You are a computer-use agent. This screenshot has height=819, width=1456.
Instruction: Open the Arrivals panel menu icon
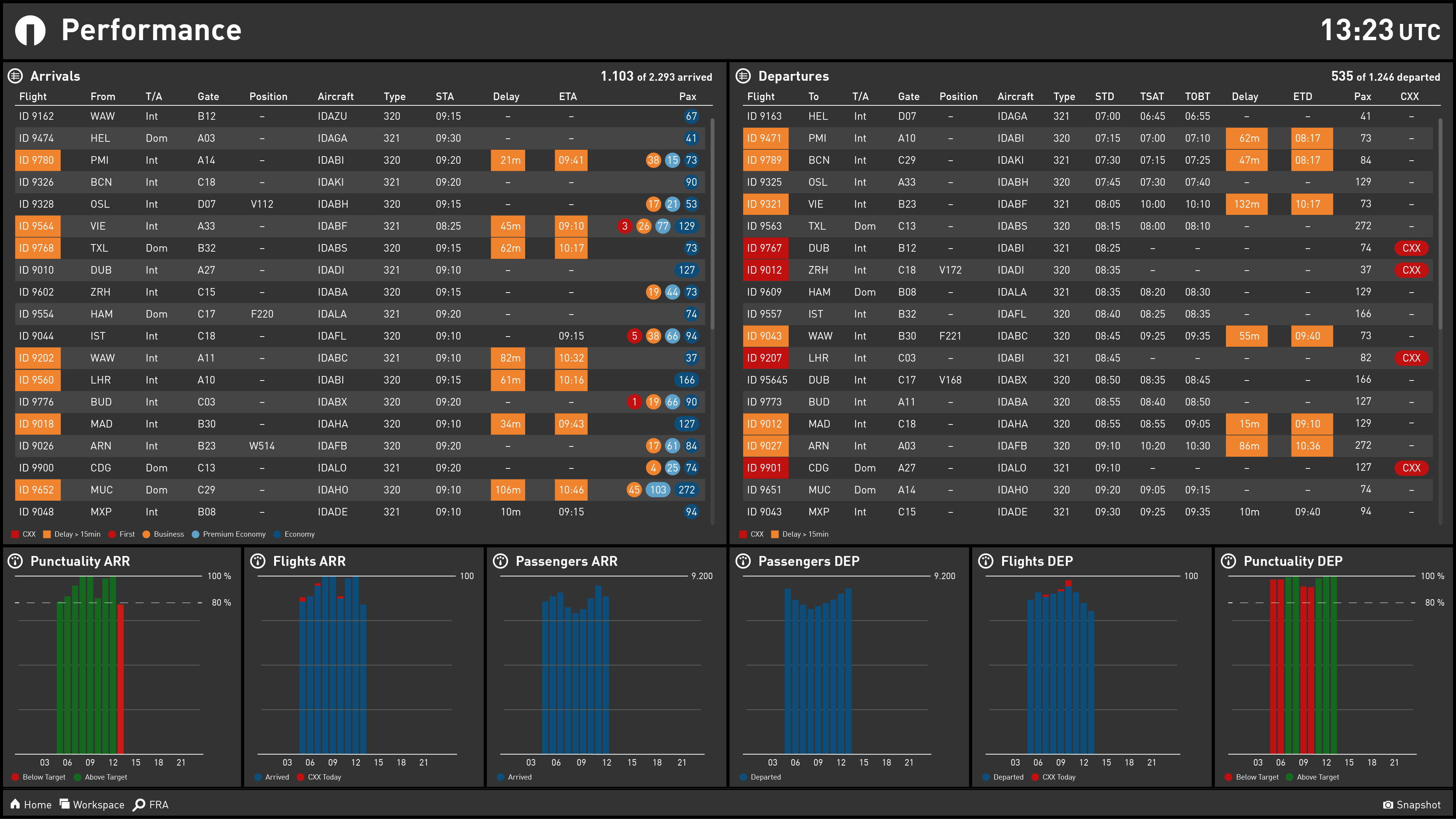pyautogui.click(x=15, y=76)
